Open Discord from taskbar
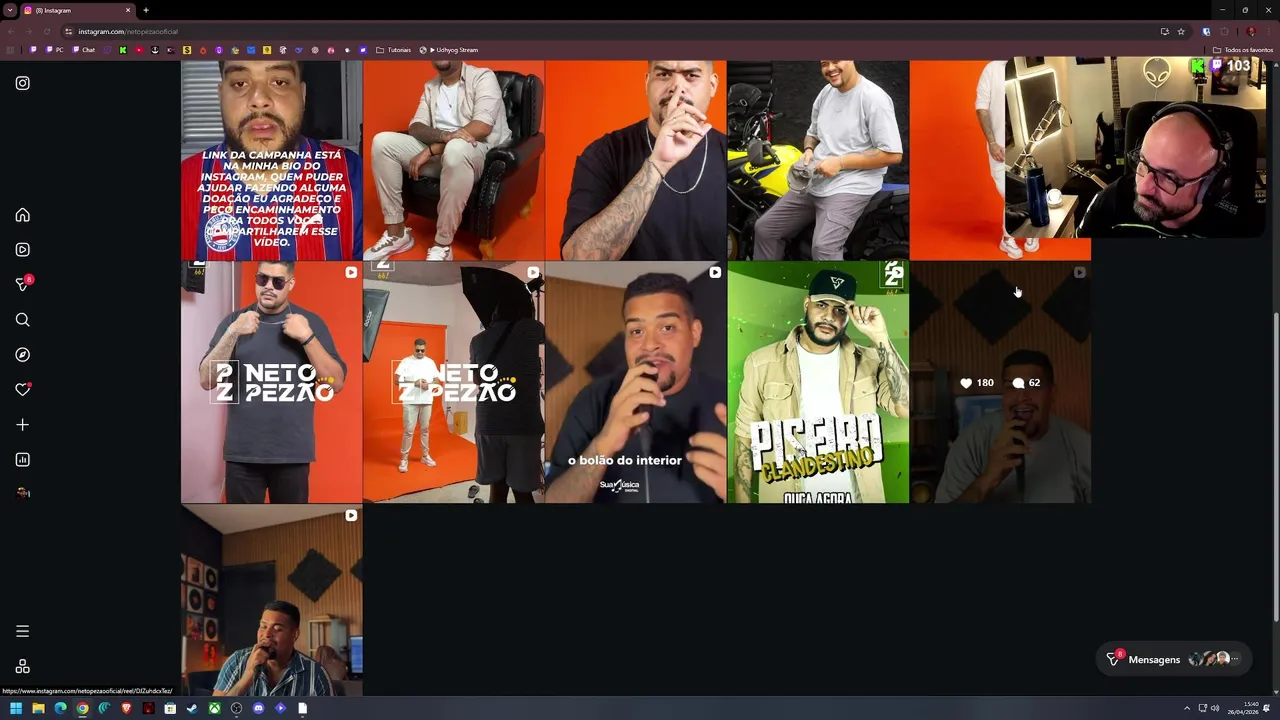 click(x=258, y=708)
